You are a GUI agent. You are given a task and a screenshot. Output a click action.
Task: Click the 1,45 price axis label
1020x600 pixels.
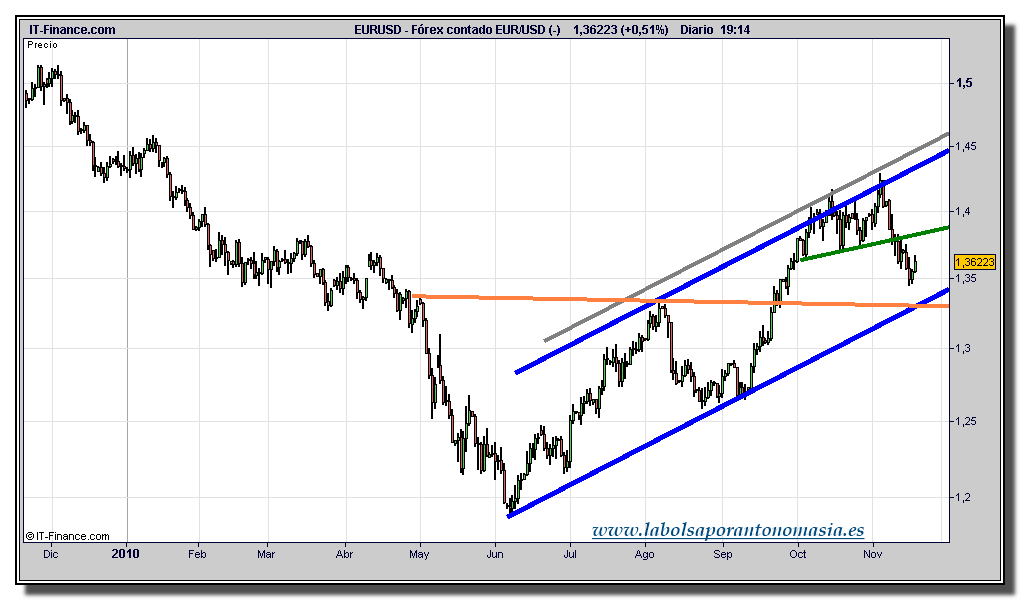(x=966, y=146)
